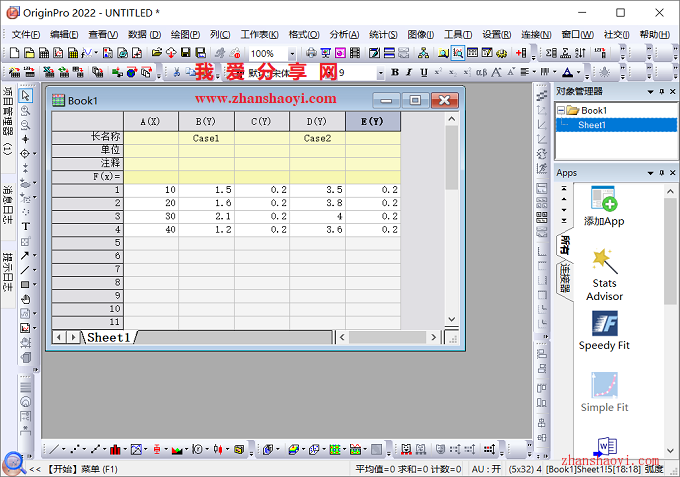680x477 pixels.
Task: Create a new workbook from the toolbar
Action: click(44, 53)
